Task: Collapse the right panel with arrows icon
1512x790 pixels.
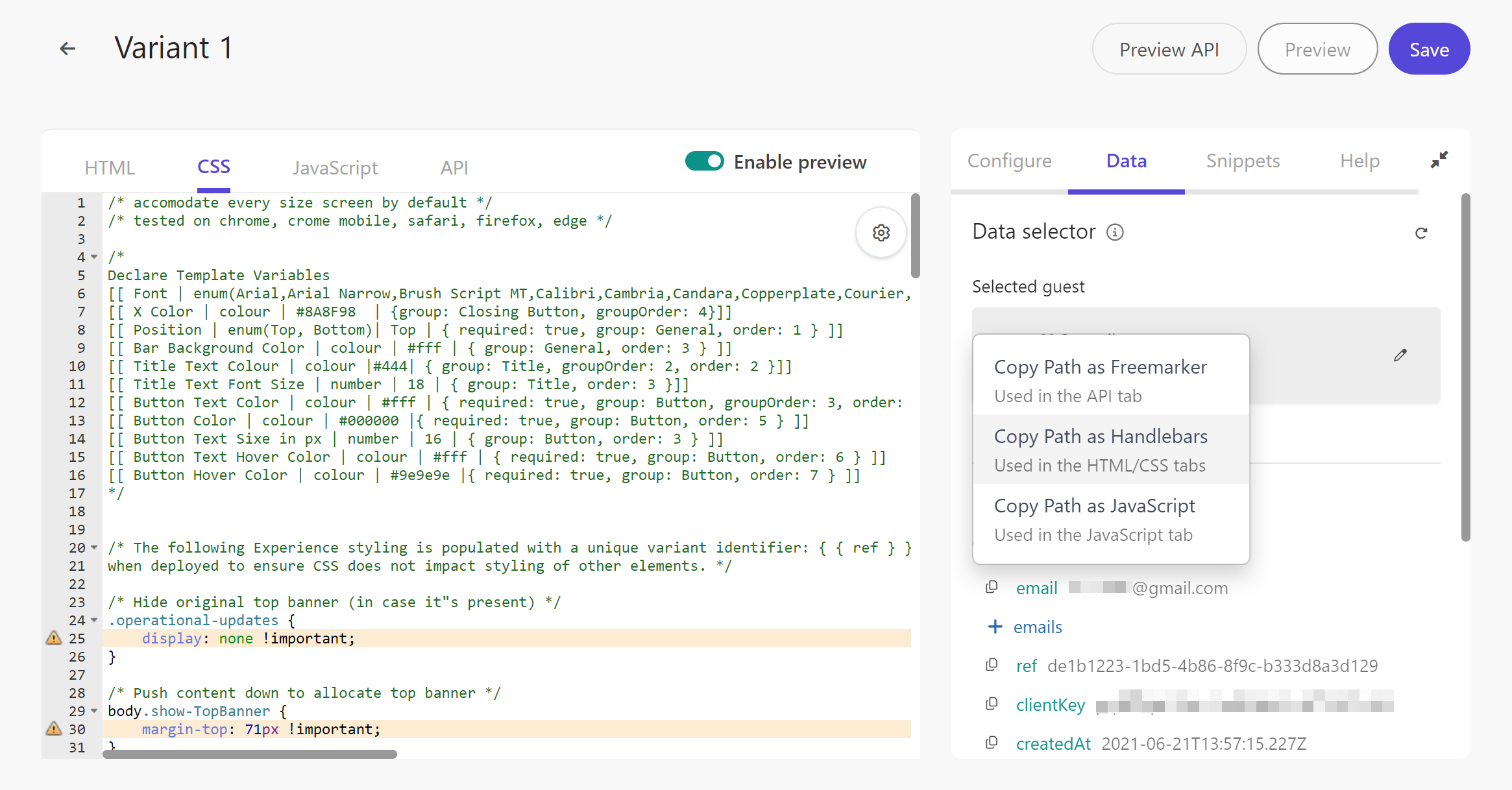Action: (1439, 160)
